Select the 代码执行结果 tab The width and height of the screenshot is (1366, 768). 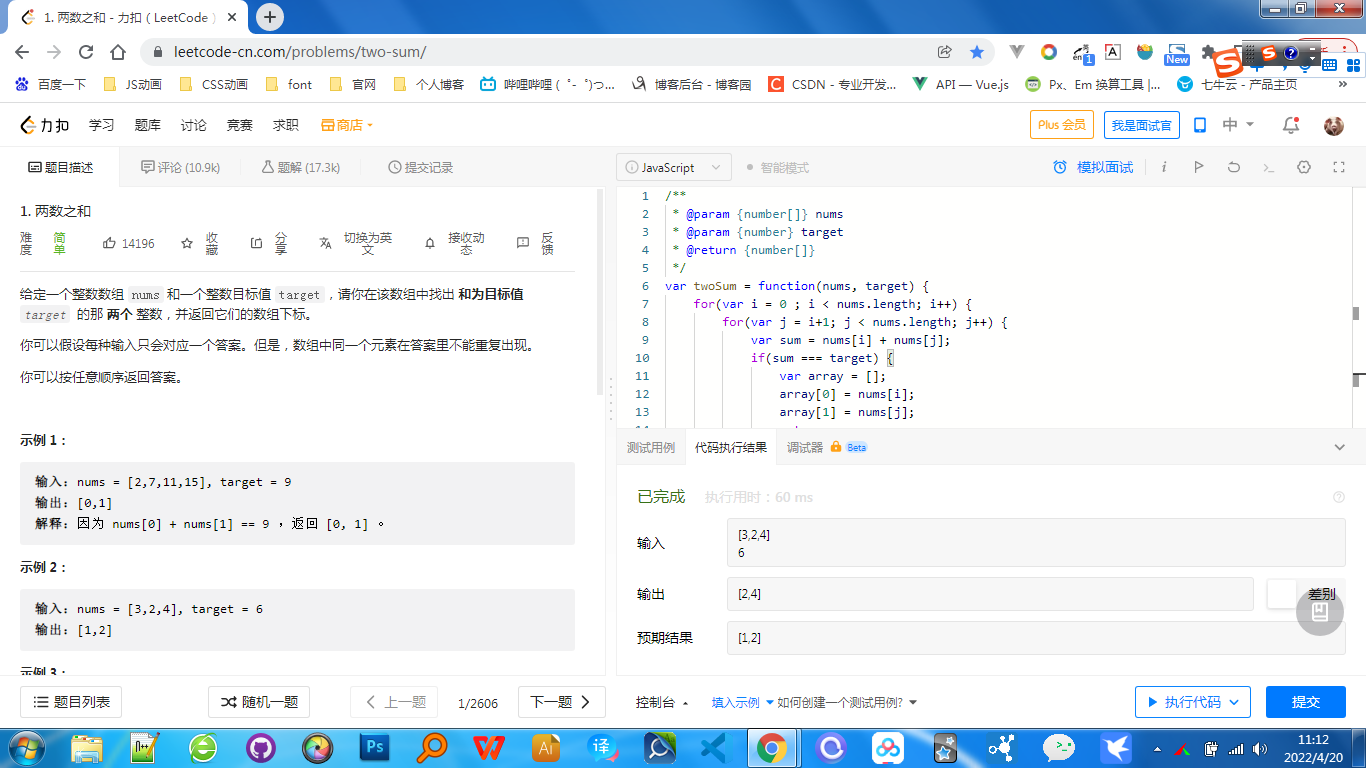tap(731, 447)
